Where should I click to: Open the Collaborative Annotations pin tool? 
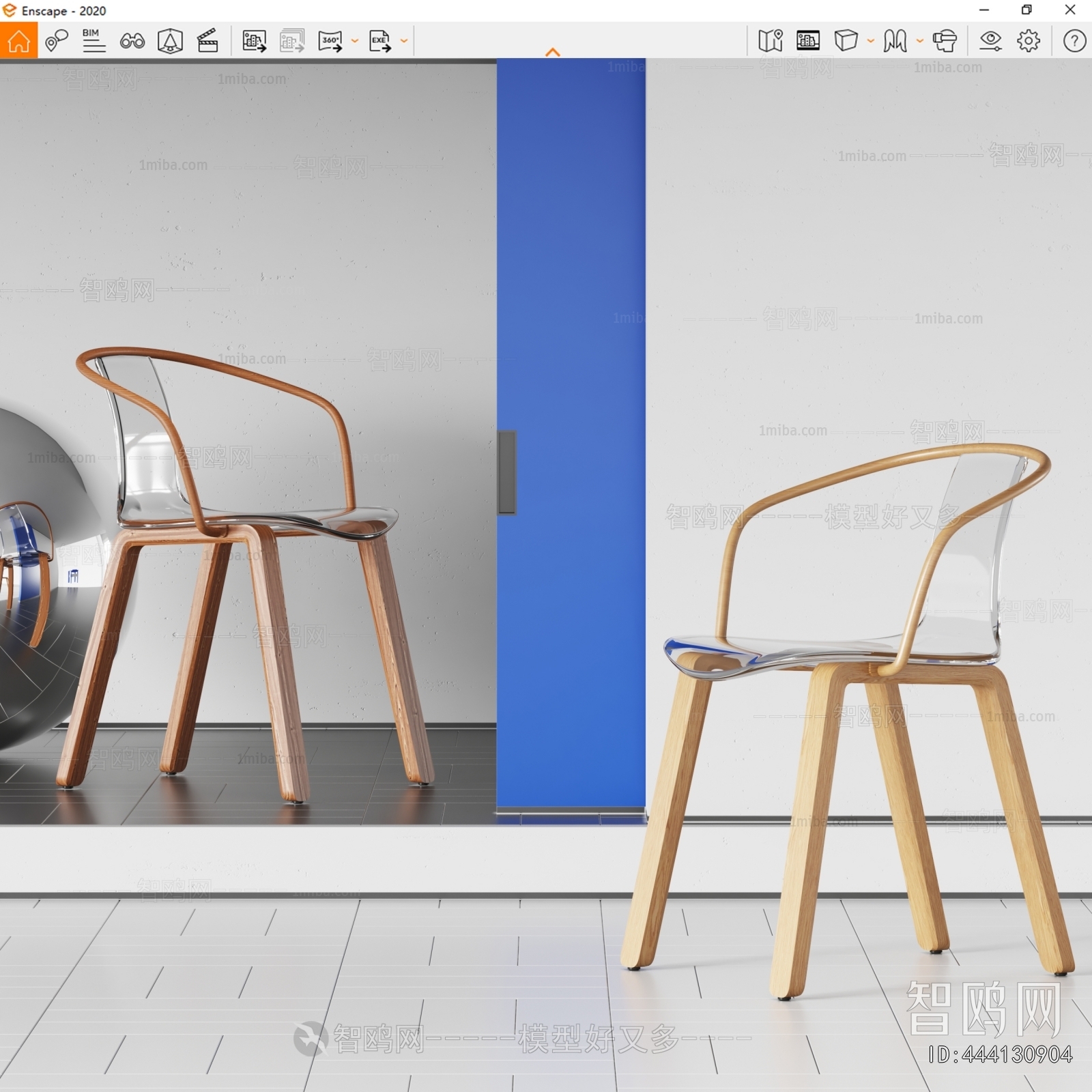(56, 41)
